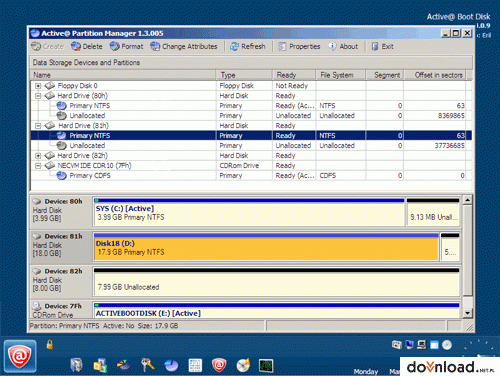Open the keys password tool taskbar icon
The image size is (500, 376).
pyautogui.click(x=148, y=365)
